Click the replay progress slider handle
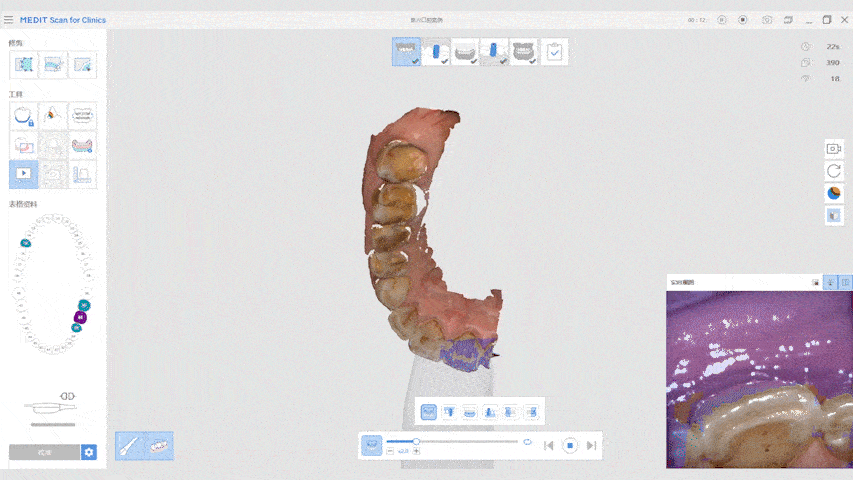This screenshot has height=480, width=854. [416, 441]
